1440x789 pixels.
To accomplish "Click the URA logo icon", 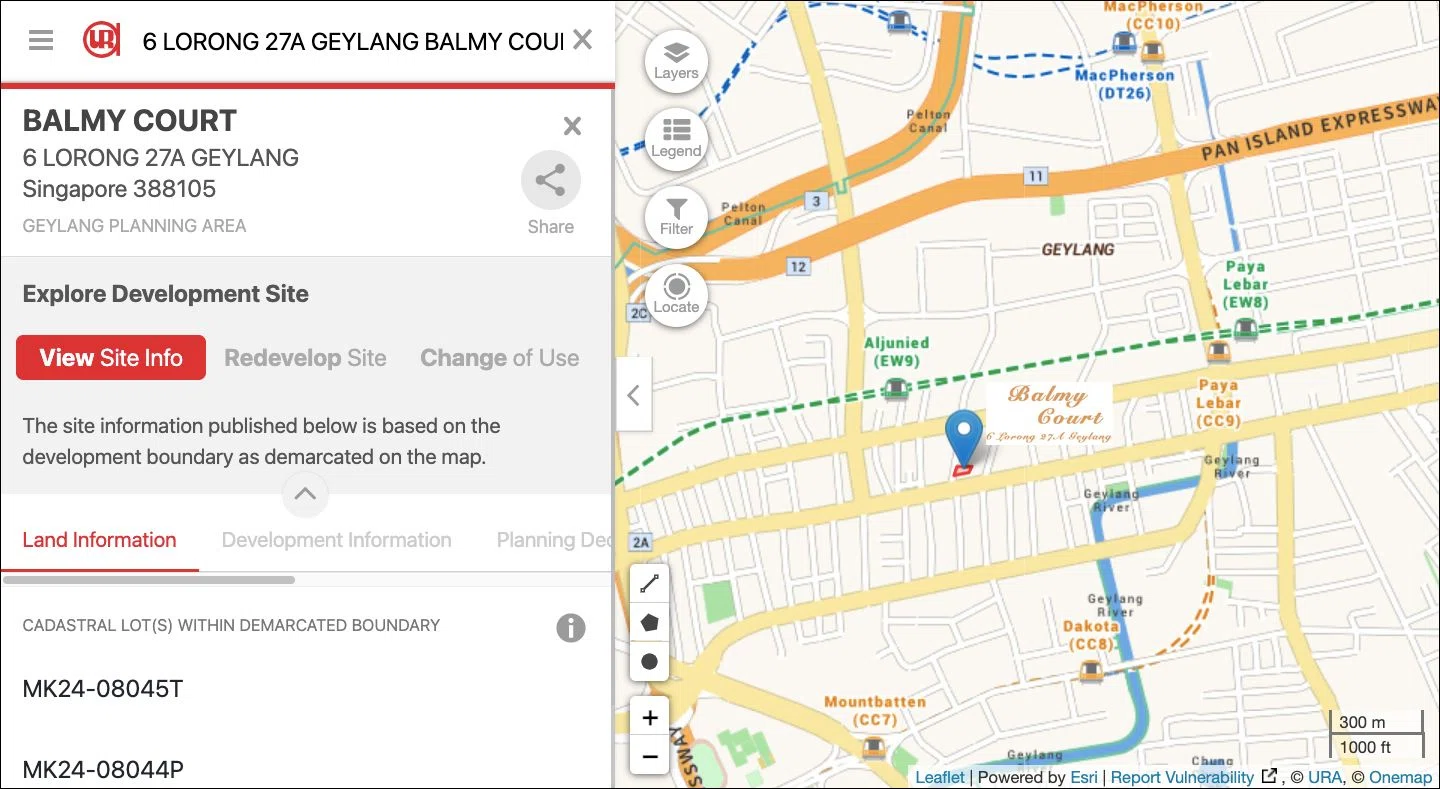I will (x=102, y=41).
